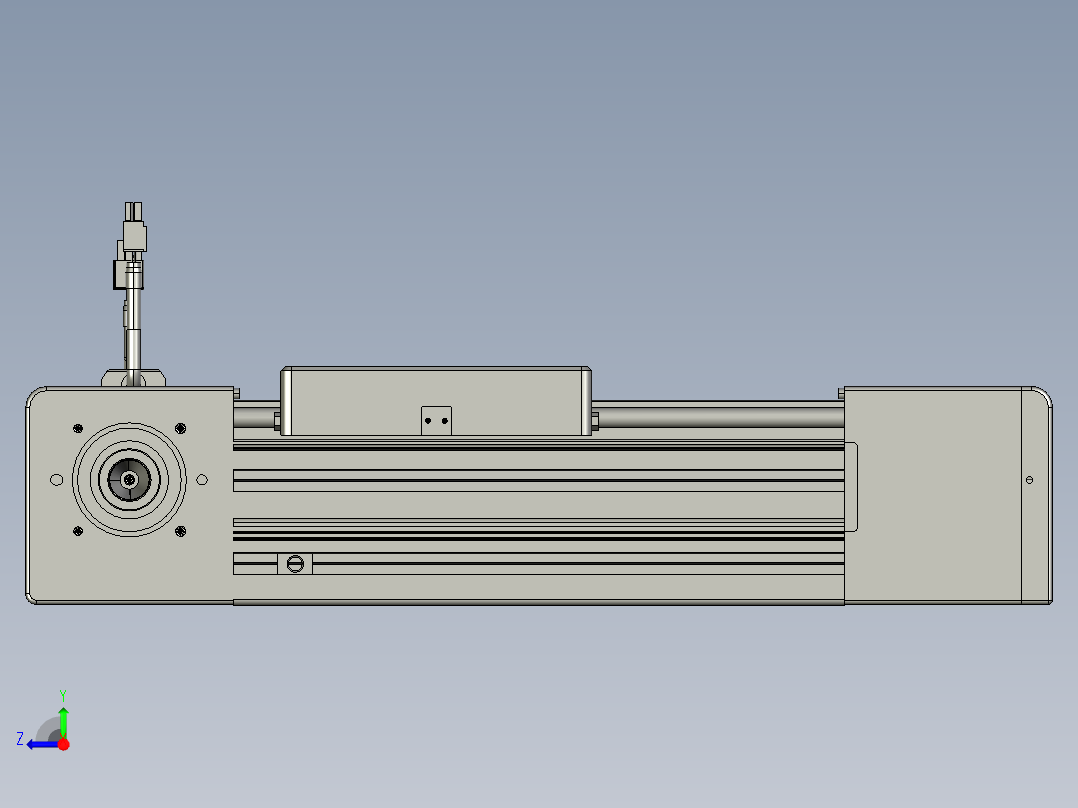Select the small sensor bracket with two dots

click(x=436, y=421)
